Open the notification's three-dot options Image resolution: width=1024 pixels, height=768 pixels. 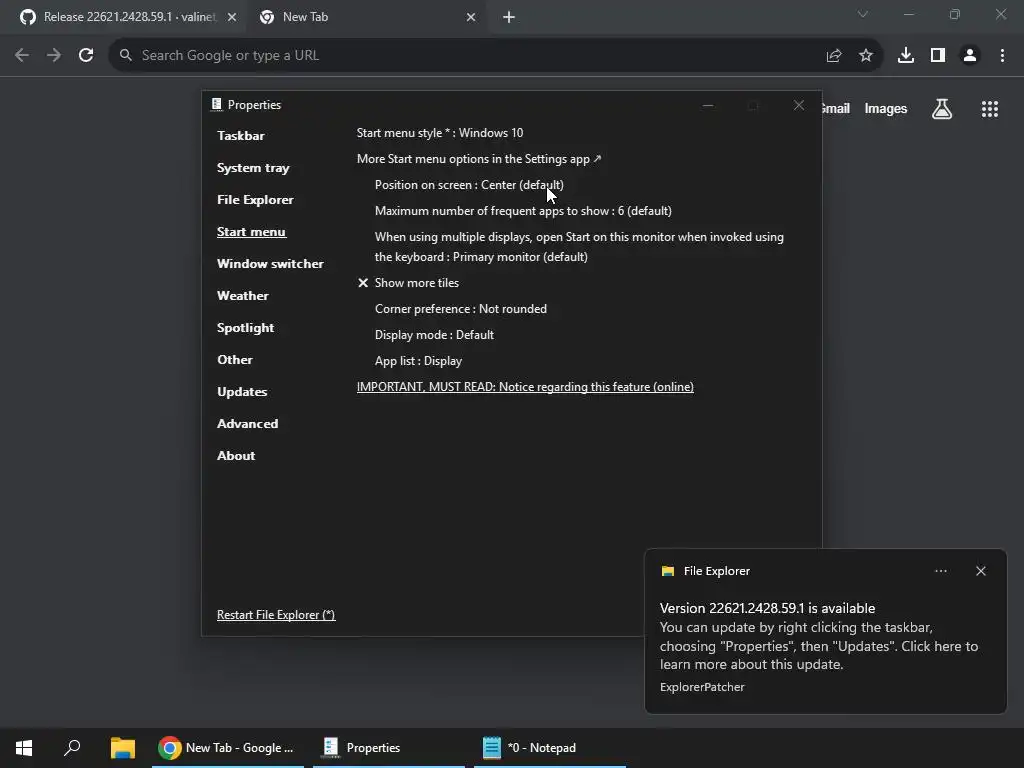[x=941, y=571]
